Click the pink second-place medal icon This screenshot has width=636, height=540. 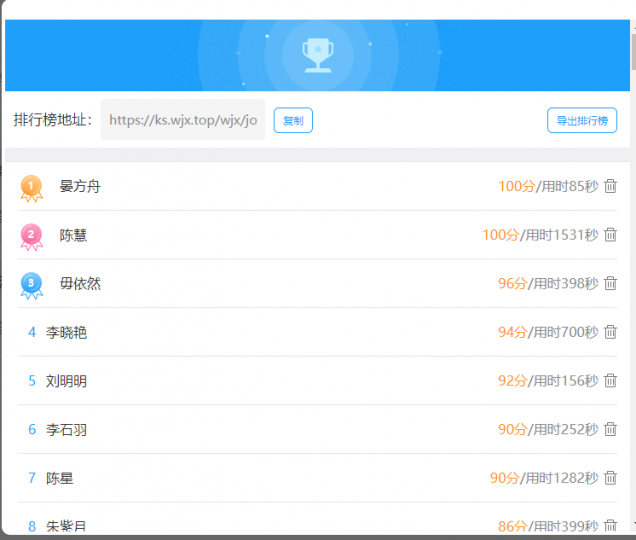(x=32, y=236)
